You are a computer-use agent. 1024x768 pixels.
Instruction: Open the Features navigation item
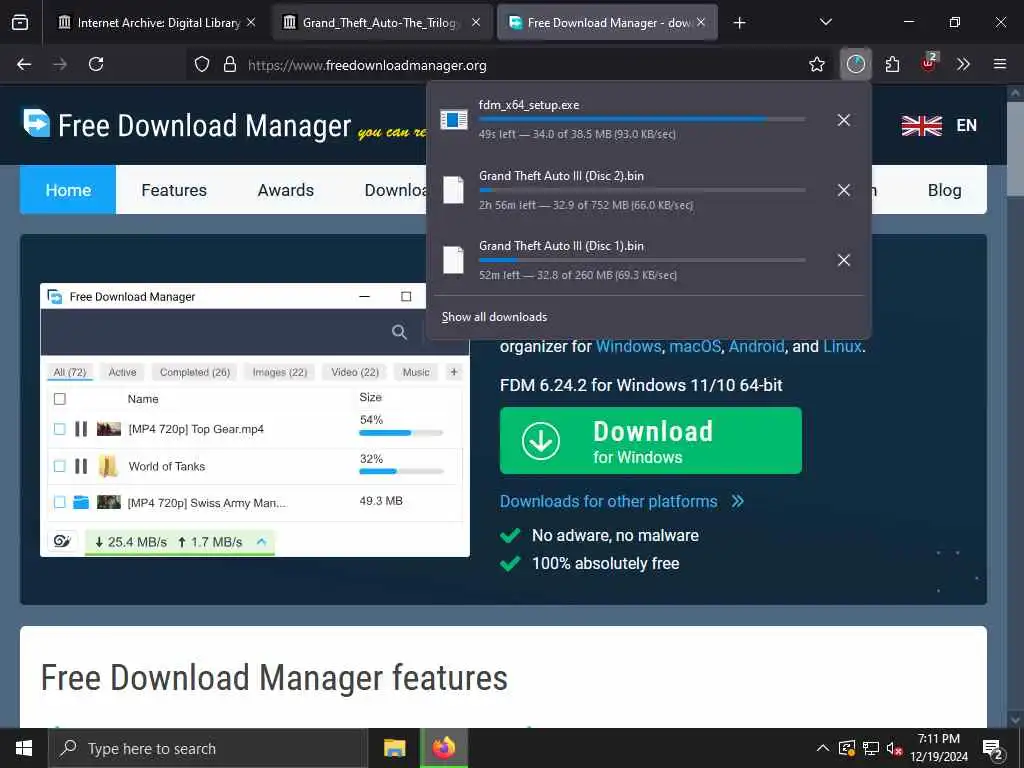(x=174, y=190)
